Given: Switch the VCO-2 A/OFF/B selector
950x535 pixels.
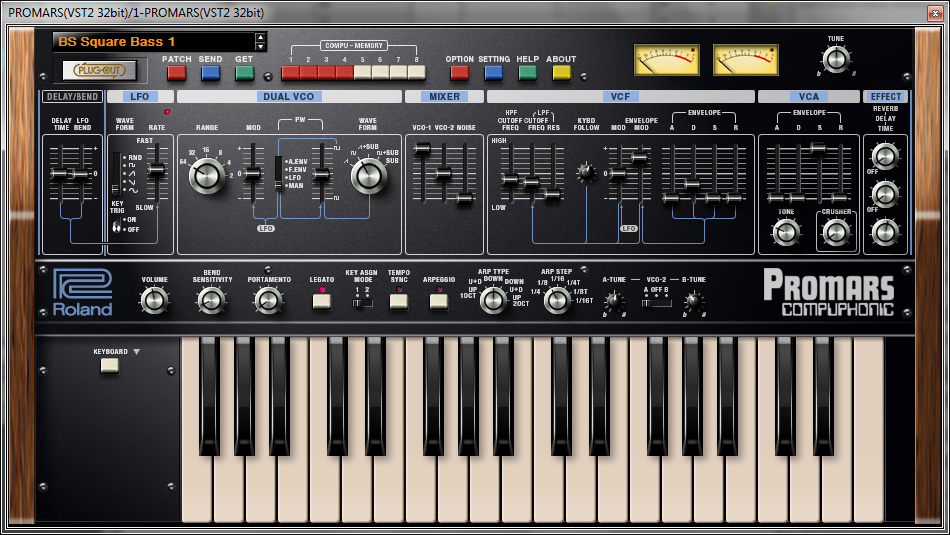Looking at the screenshot, I should click(657, 303).
